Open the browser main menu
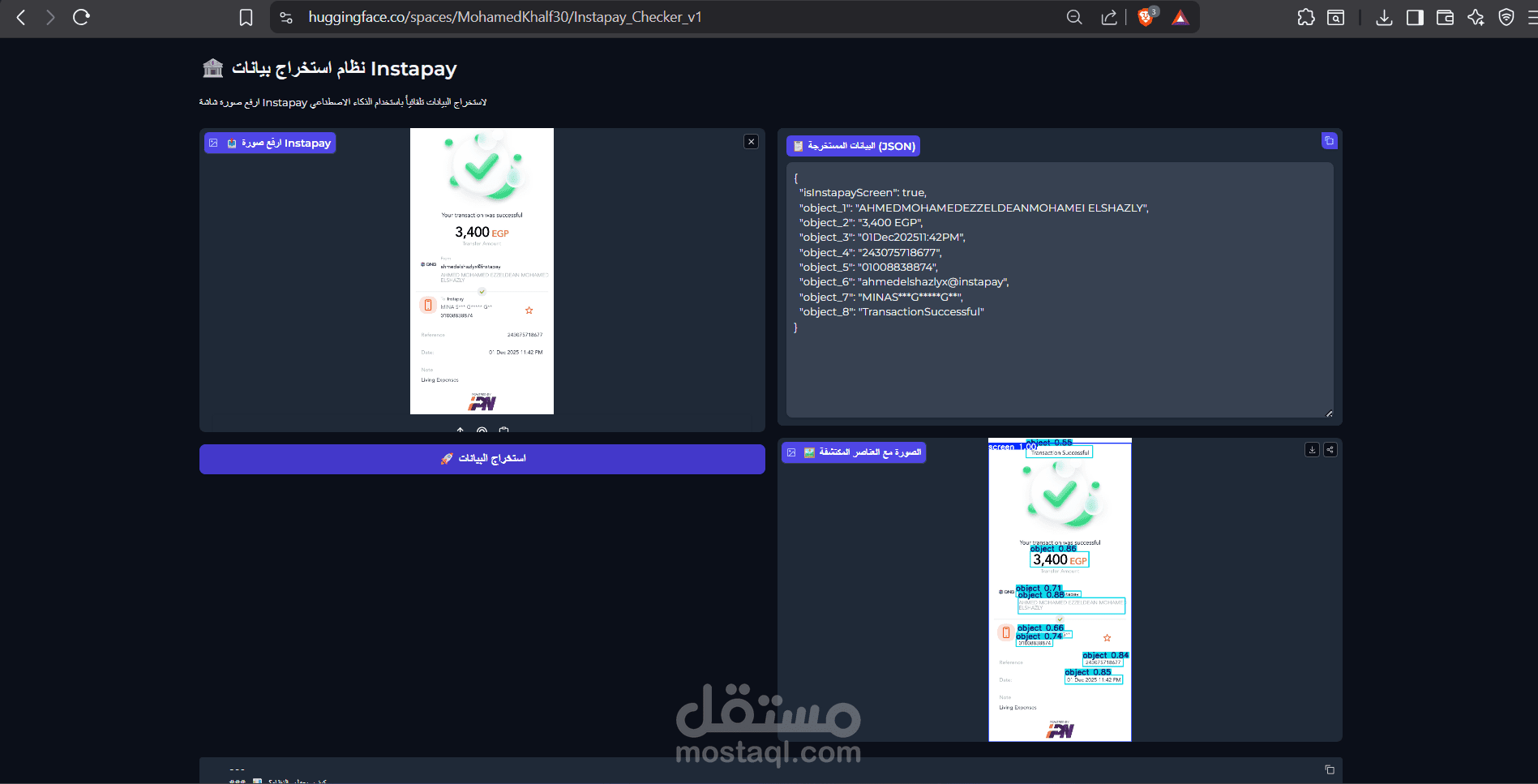The width and height of the screenshot is (1538, 784). [1532, 17]
